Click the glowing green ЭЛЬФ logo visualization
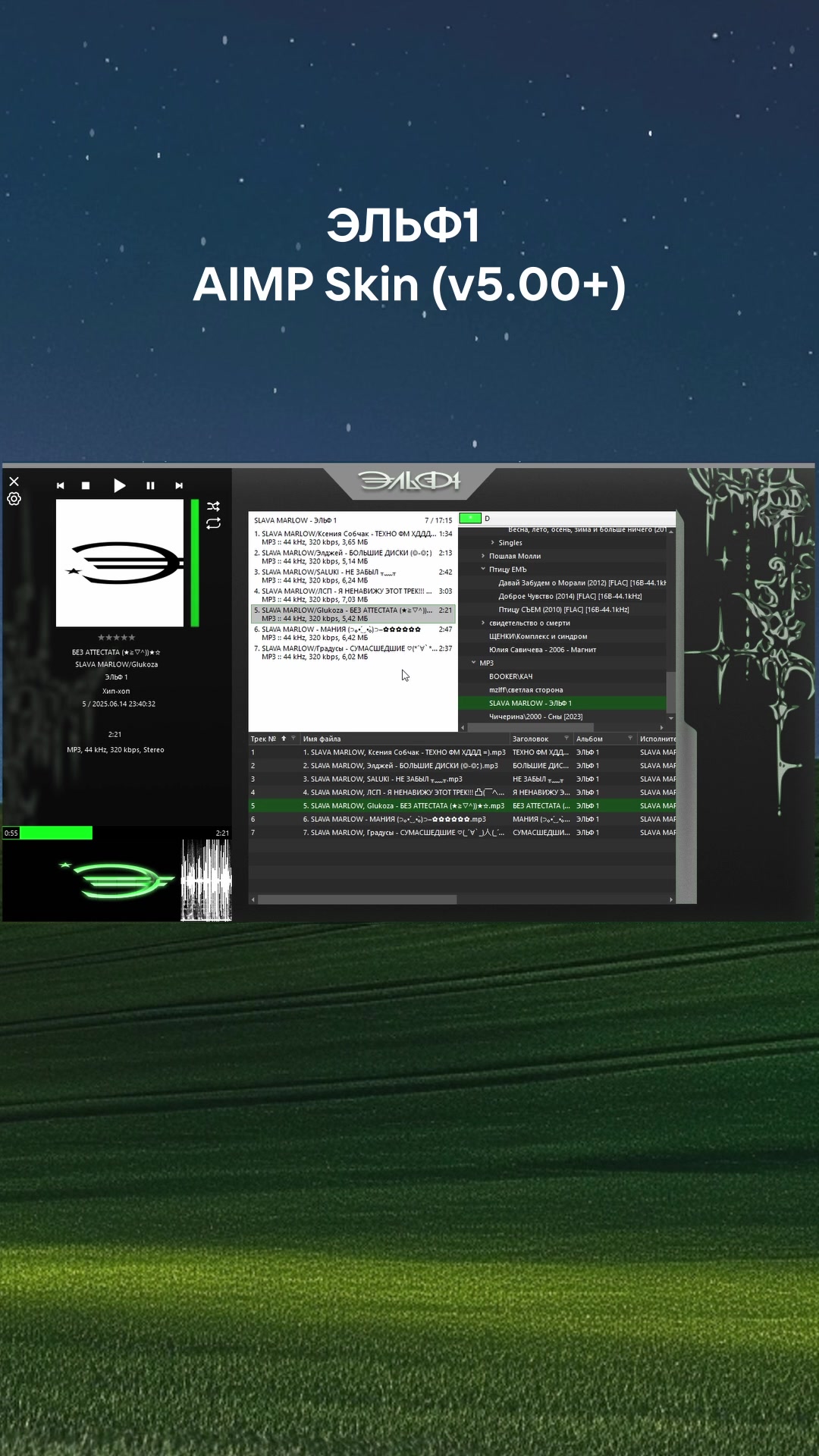The width and height of the screenshot is (819, 1456). point(118,880)
